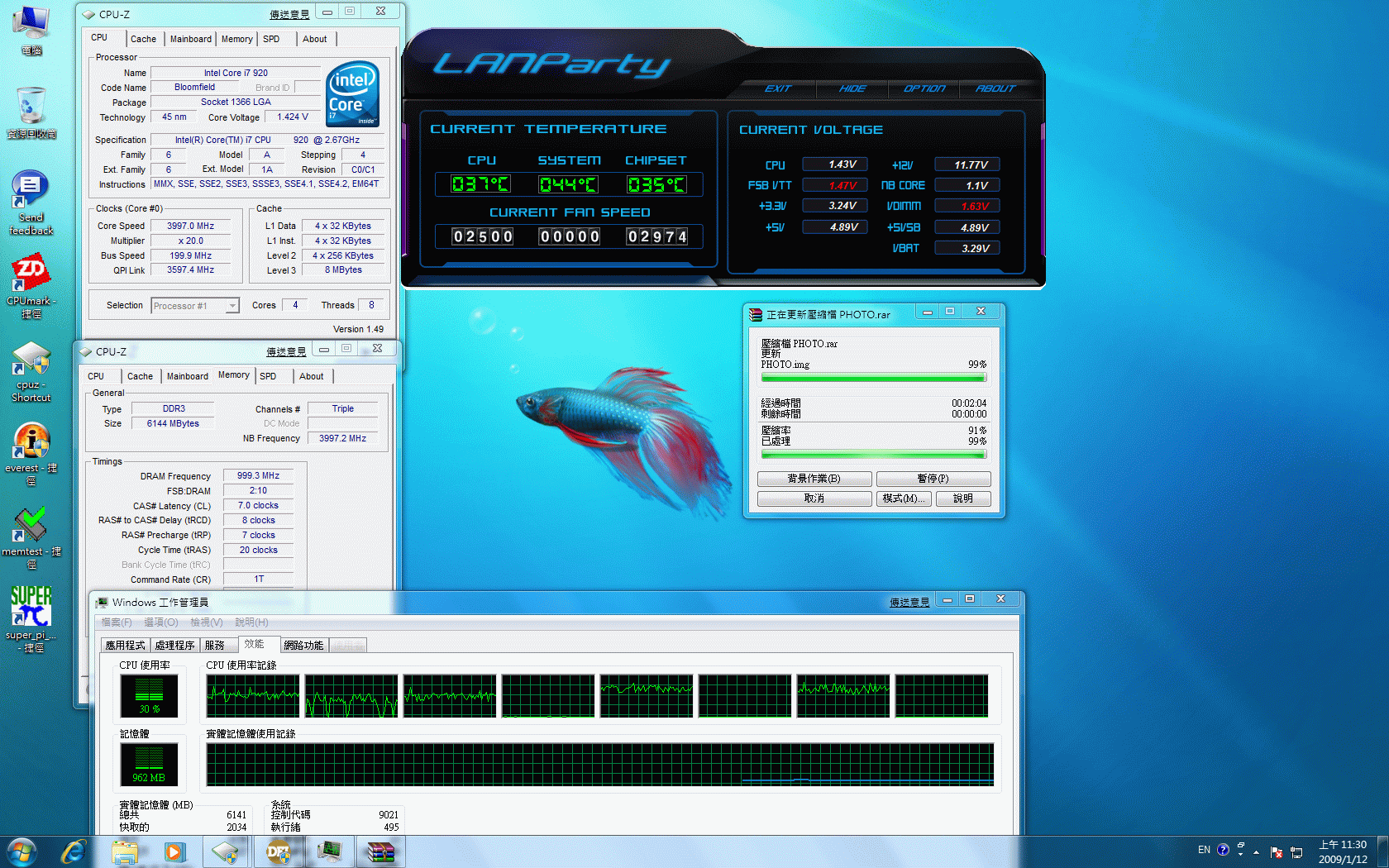Switch to WinRAR taskbar button

click(x=381, y=851)
